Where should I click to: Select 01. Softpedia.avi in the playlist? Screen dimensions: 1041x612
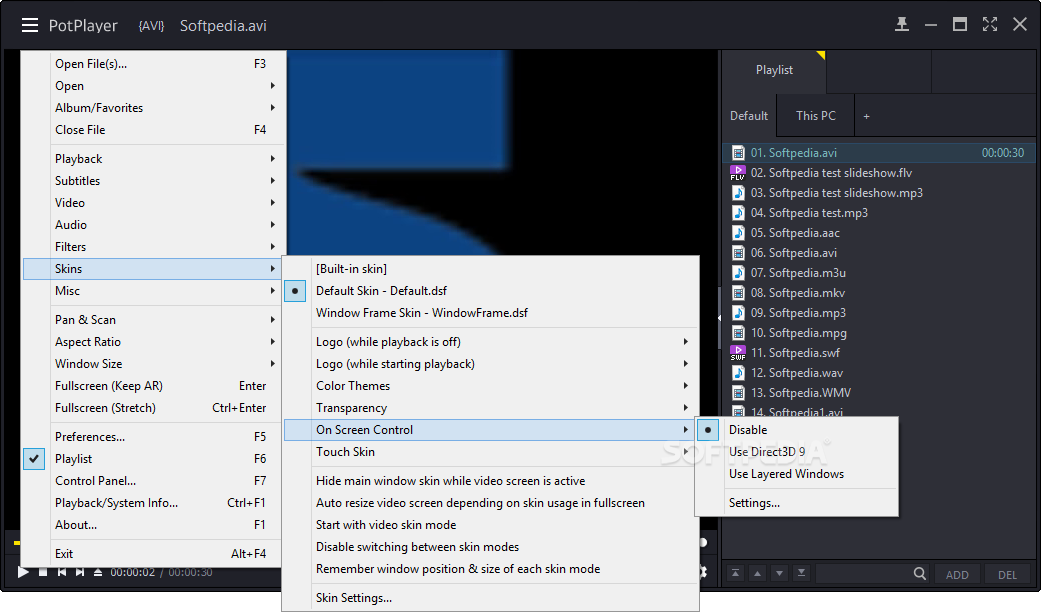[878, 153]
